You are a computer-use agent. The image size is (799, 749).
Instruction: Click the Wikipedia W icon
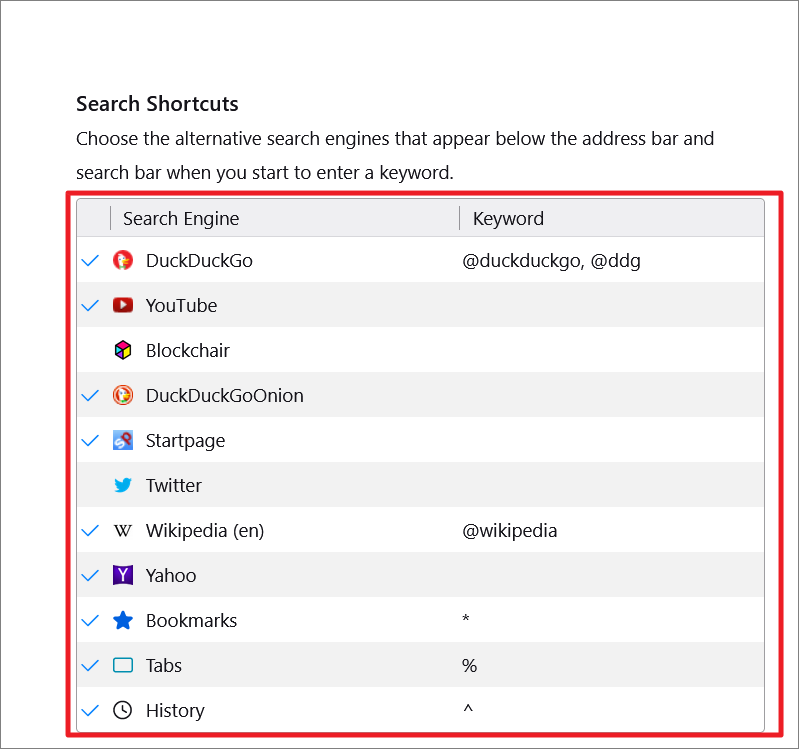tap(123, 530)
